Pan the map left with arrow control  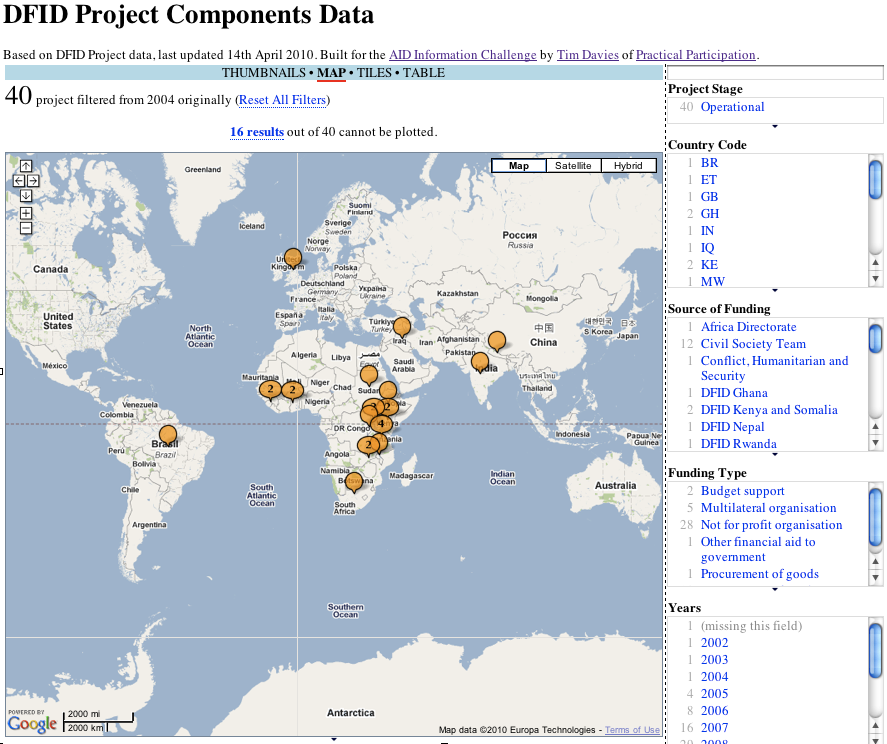point(18,181)
